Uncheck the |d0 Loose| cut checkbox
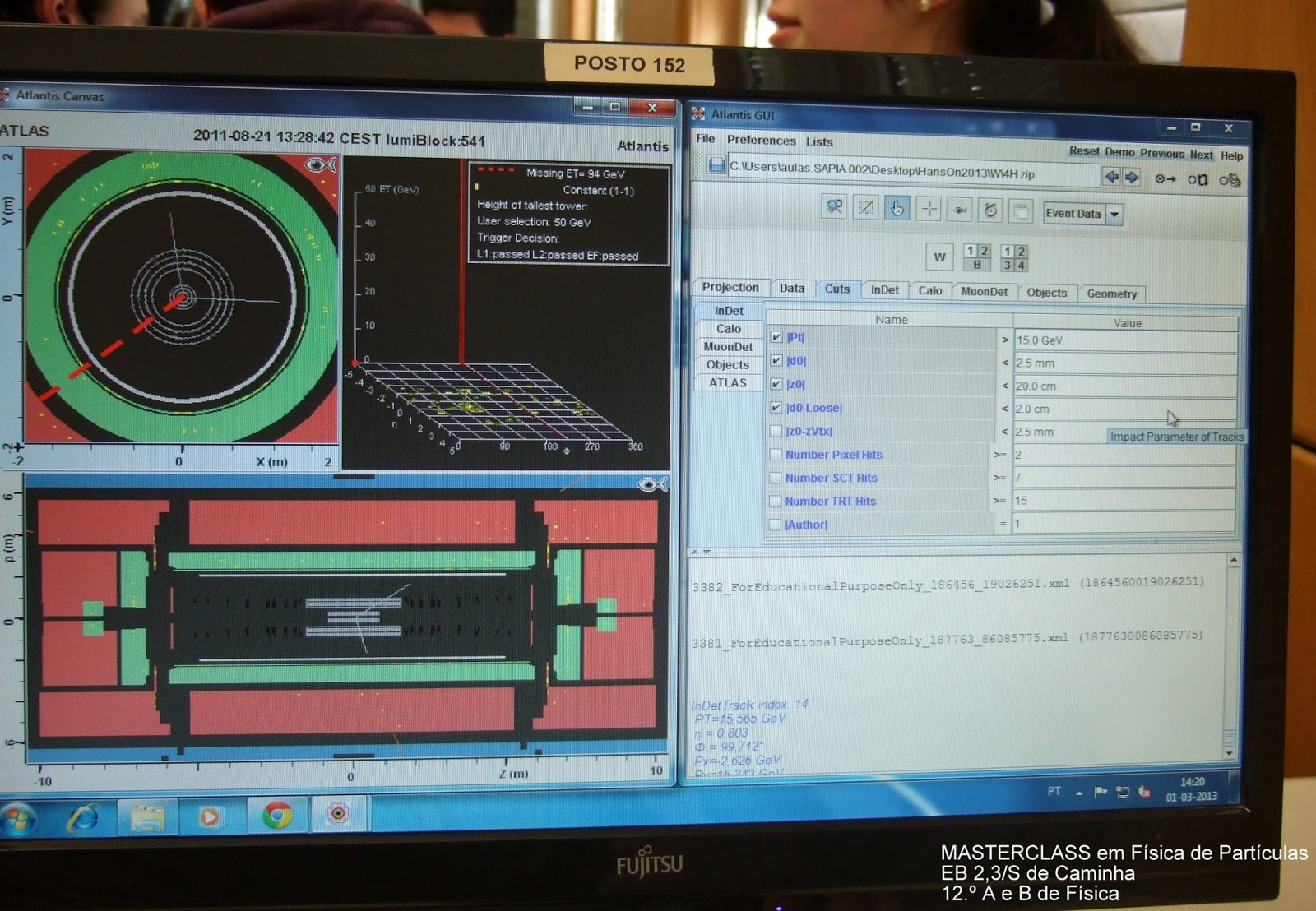1316x911 pixels. [776, 407]
